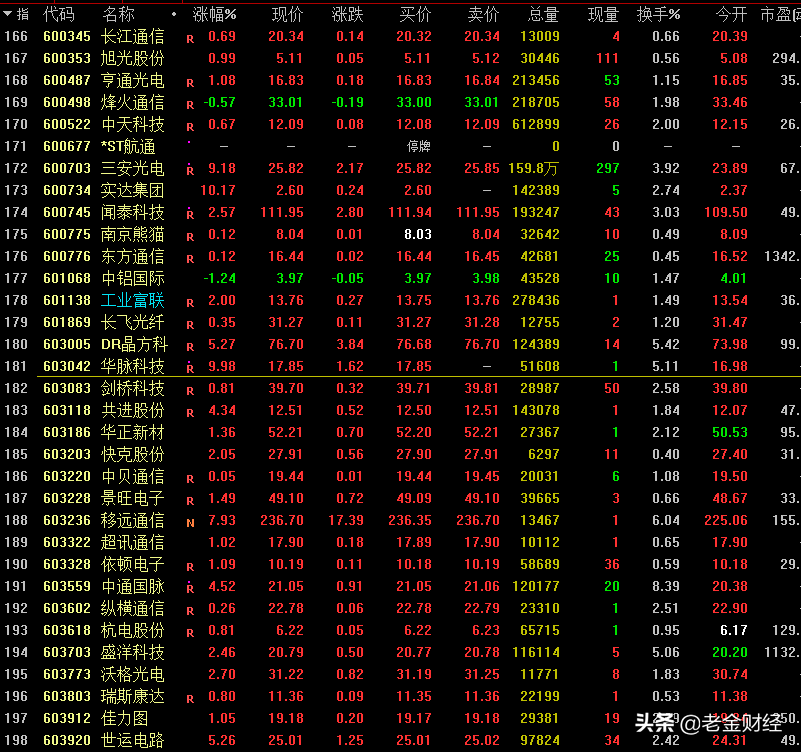Select stock name 盛洋科技
Image resolution: width=801 pixels, height=752 pixels.
[132, 652]
